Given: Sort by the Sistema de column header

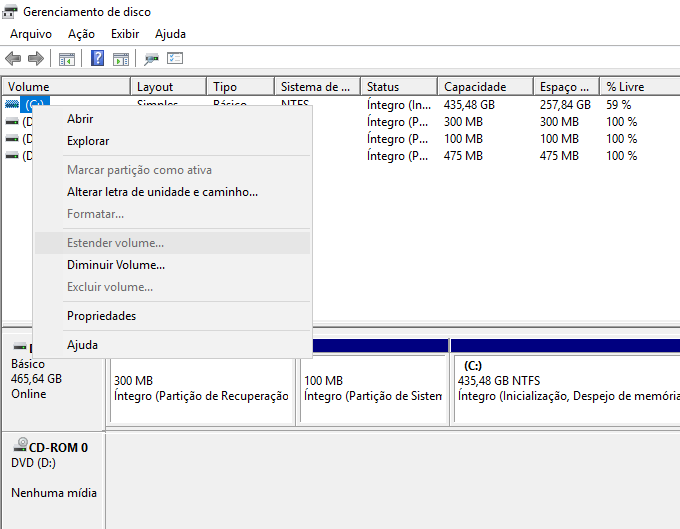Looking at the screenshot, I should pos(317,87).
